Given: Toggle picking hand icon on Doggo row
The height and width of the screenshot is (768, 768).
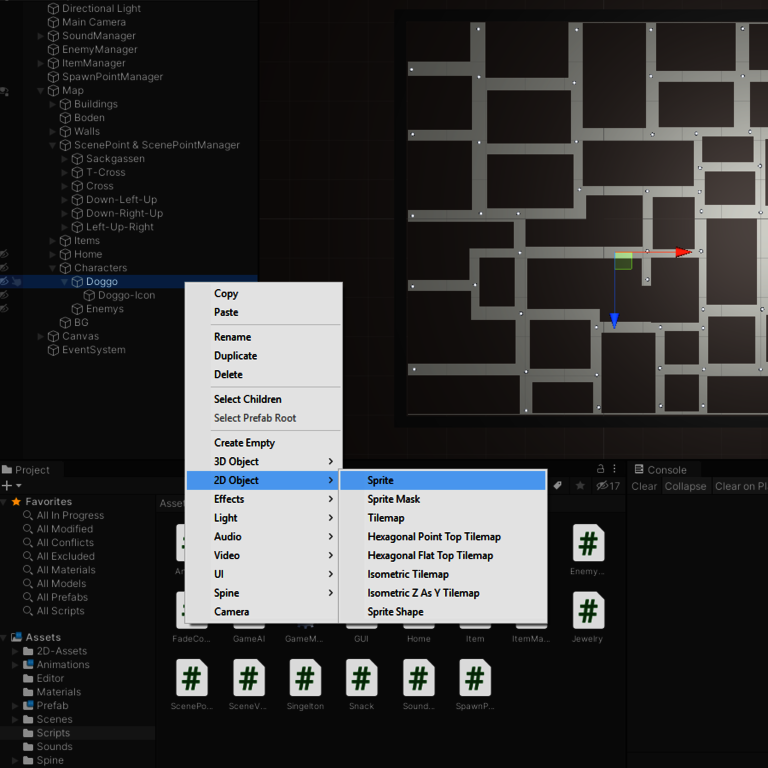Looking at the screenshot, I should (16, 281).
